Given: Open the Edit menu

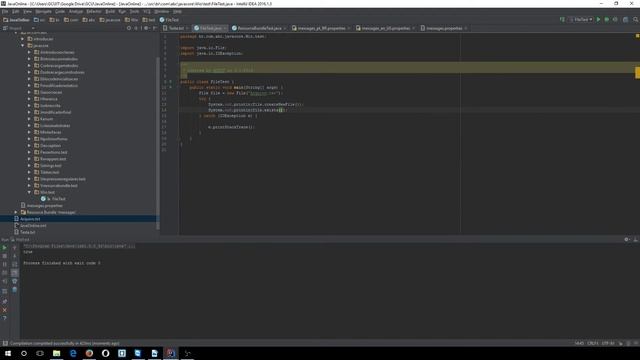Looking at the screenshot, I should [x=16, y=11].
